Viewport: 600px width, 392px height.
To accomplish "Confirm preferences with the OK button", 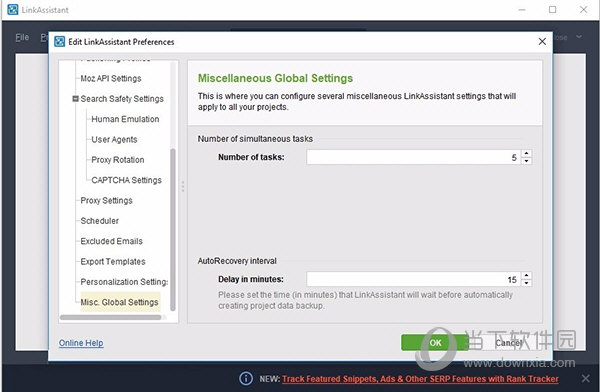I will point(435,343).
